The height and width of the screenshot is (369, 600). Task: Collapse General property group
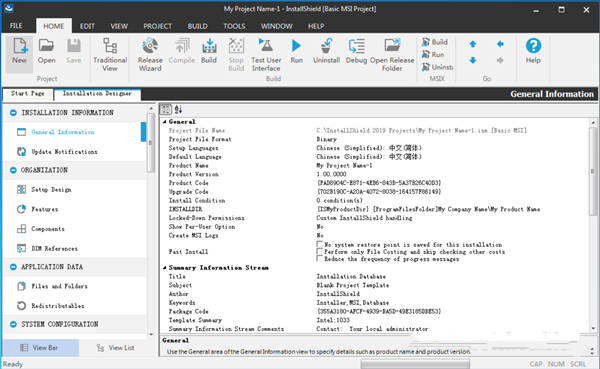click(165, 122)
